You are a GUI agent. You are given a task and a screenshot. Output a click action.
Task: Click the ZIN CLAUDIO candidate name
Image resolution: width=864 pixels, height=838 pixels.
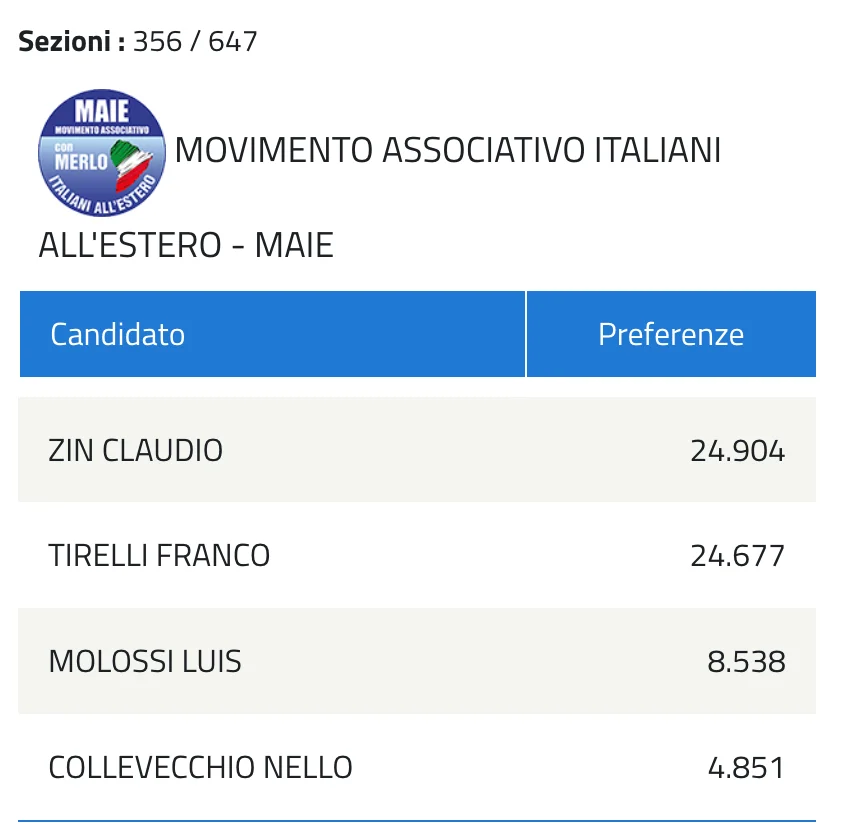pyautogui.click(x=136, y=450)
